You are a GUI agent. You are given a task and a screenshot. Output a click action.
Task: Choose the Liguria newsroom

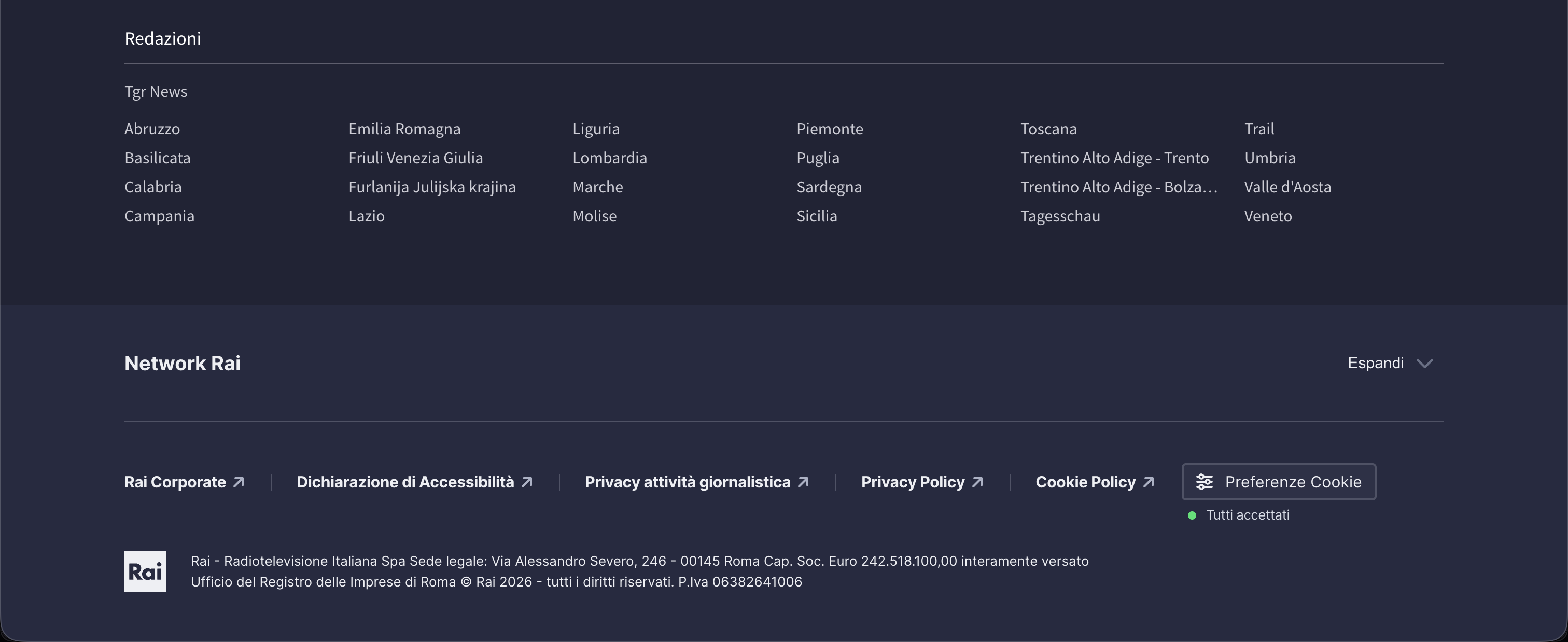click(596, 129)
